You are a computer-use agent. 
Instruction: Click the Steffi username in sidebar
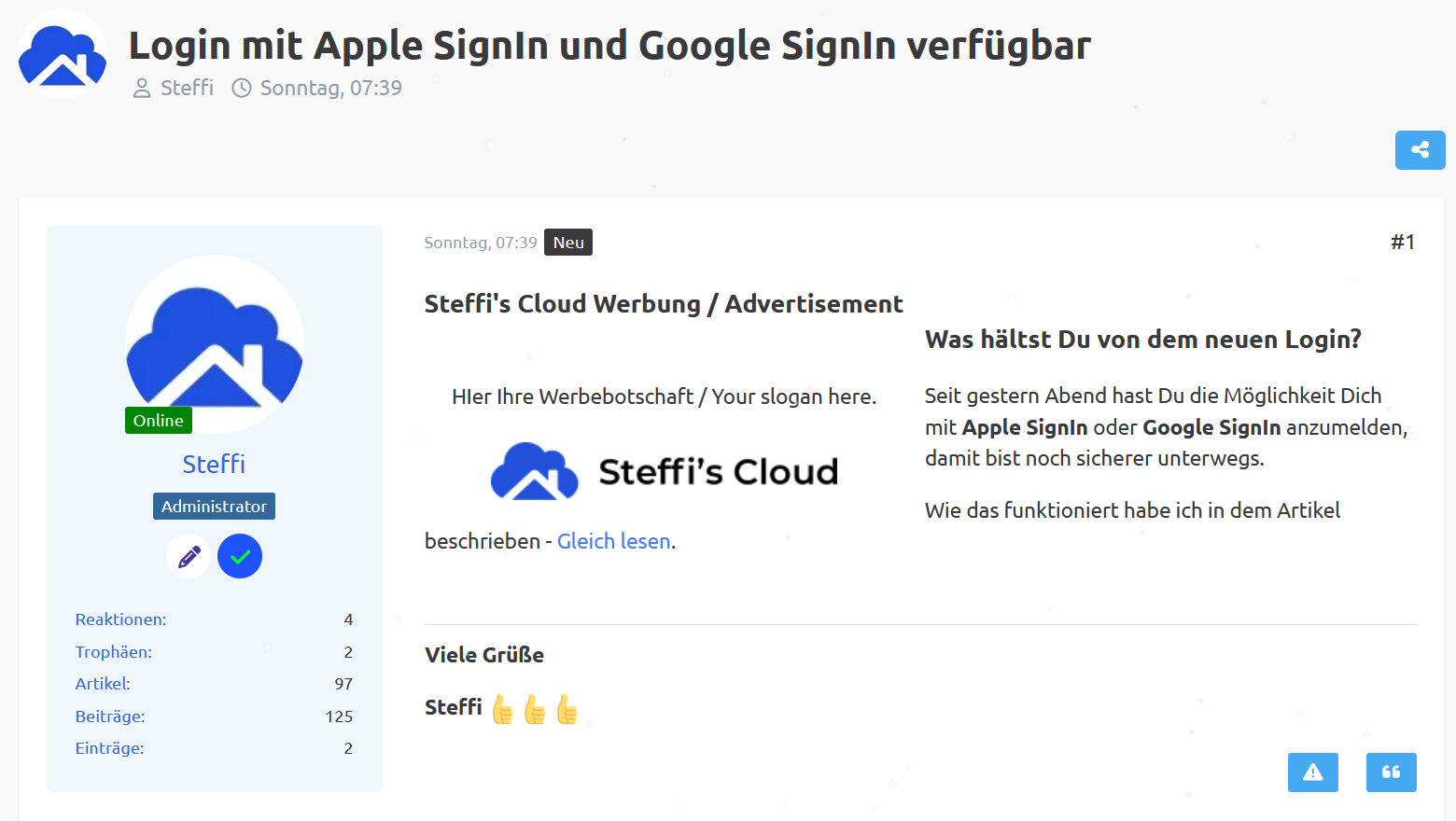click(x=214, y=465)
